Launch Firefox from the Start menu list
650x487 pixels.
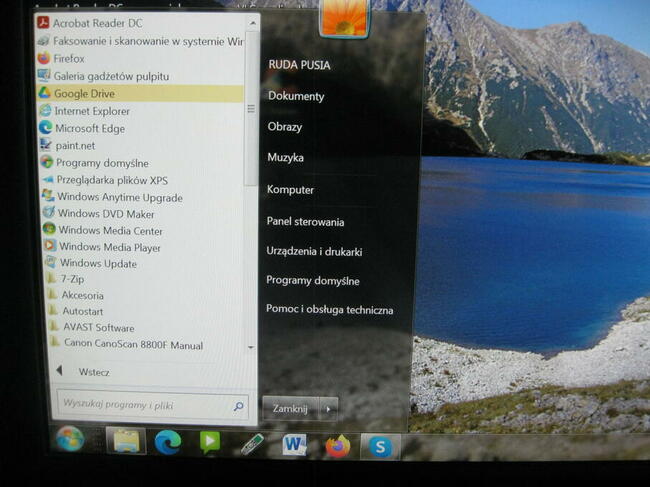click(61, 58)
